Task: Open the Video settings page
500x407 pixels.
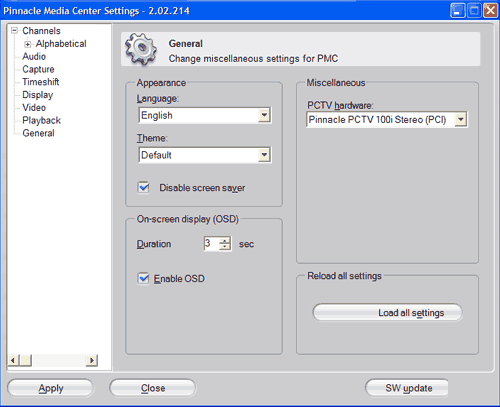Action: tap(34, 107)
